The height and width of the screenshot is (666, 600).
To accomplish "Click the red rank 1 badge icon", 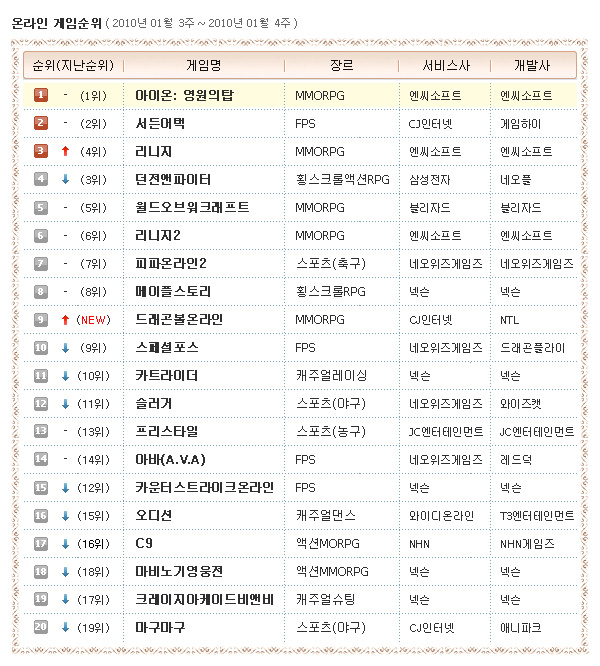I will click(x=41, y=95).
